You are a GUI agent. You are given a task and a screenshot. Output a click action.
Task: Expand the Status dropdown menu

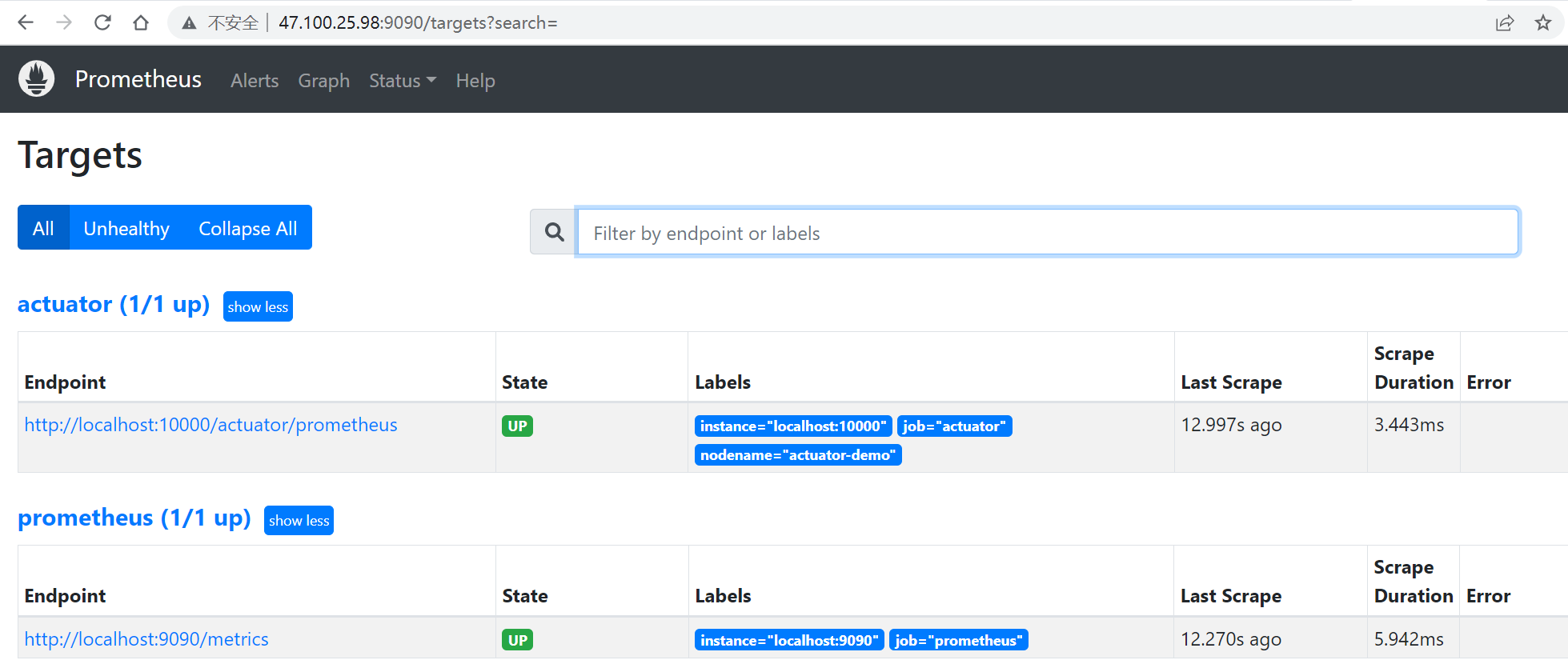403,81
